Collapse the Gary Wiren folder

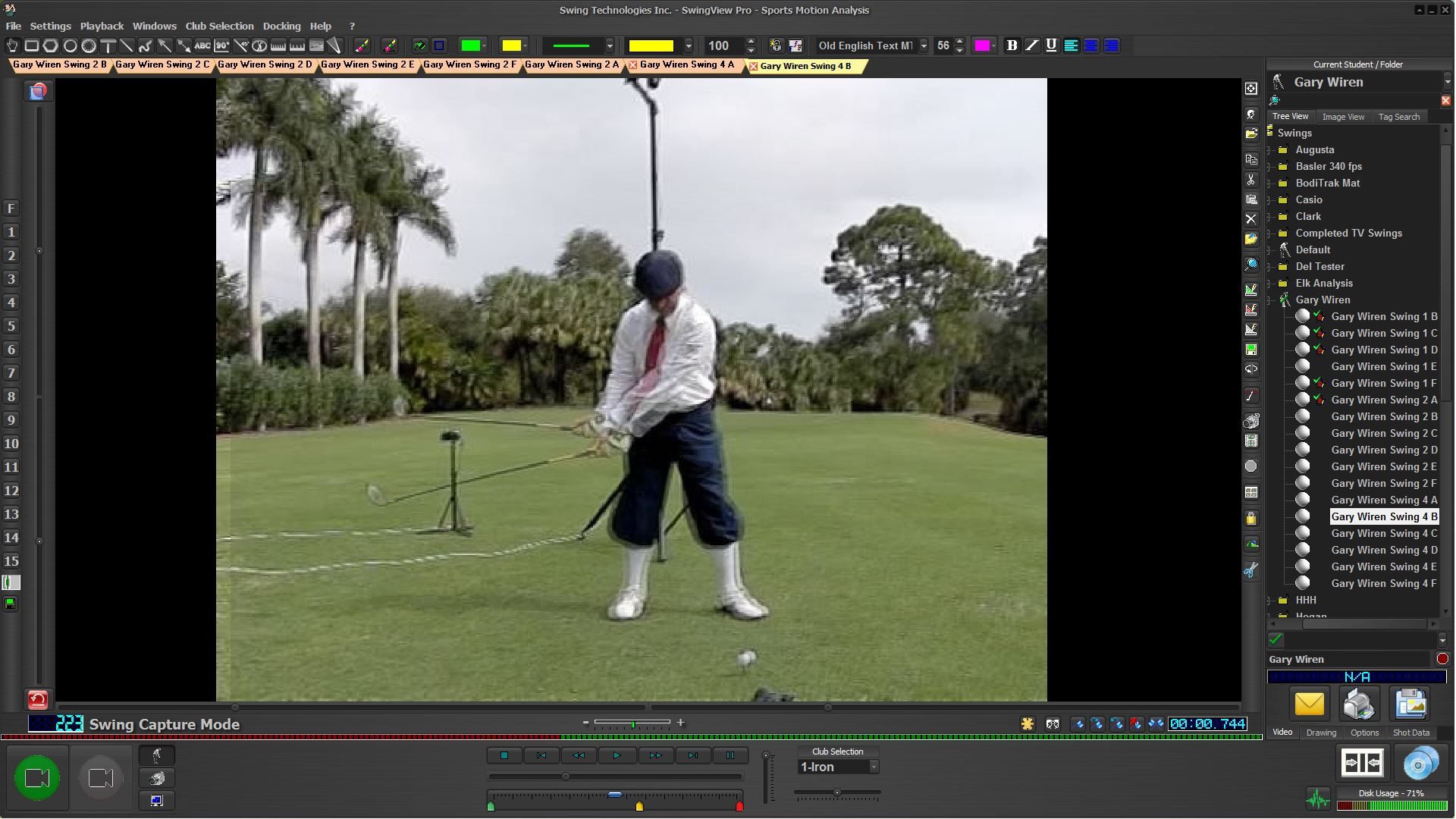tap(1270, 300)
